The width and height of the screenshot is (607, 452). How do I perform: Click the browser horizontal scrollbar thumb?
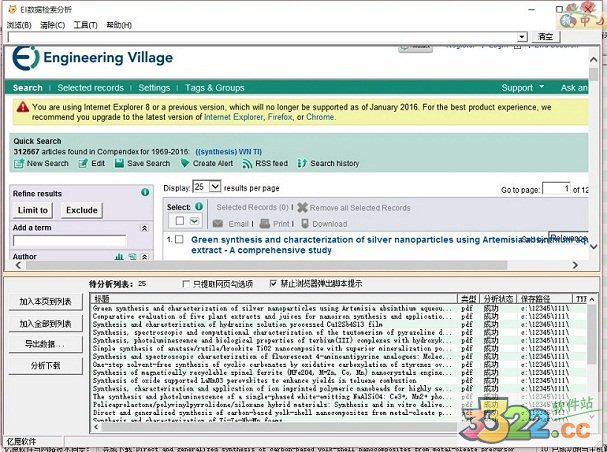point(266,265)
